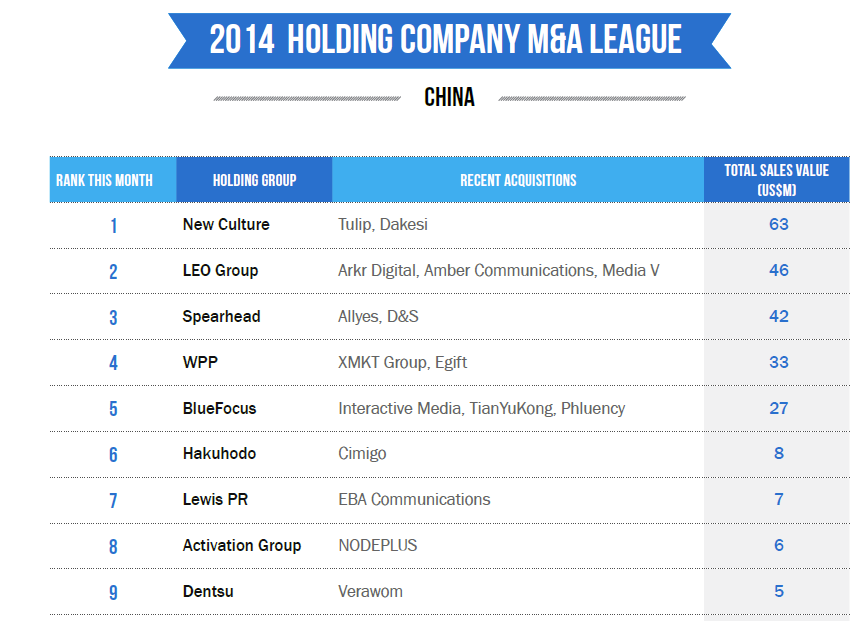Select the Spearhead row name
Viewport: 861px width, 621px height.
[221, 317]
